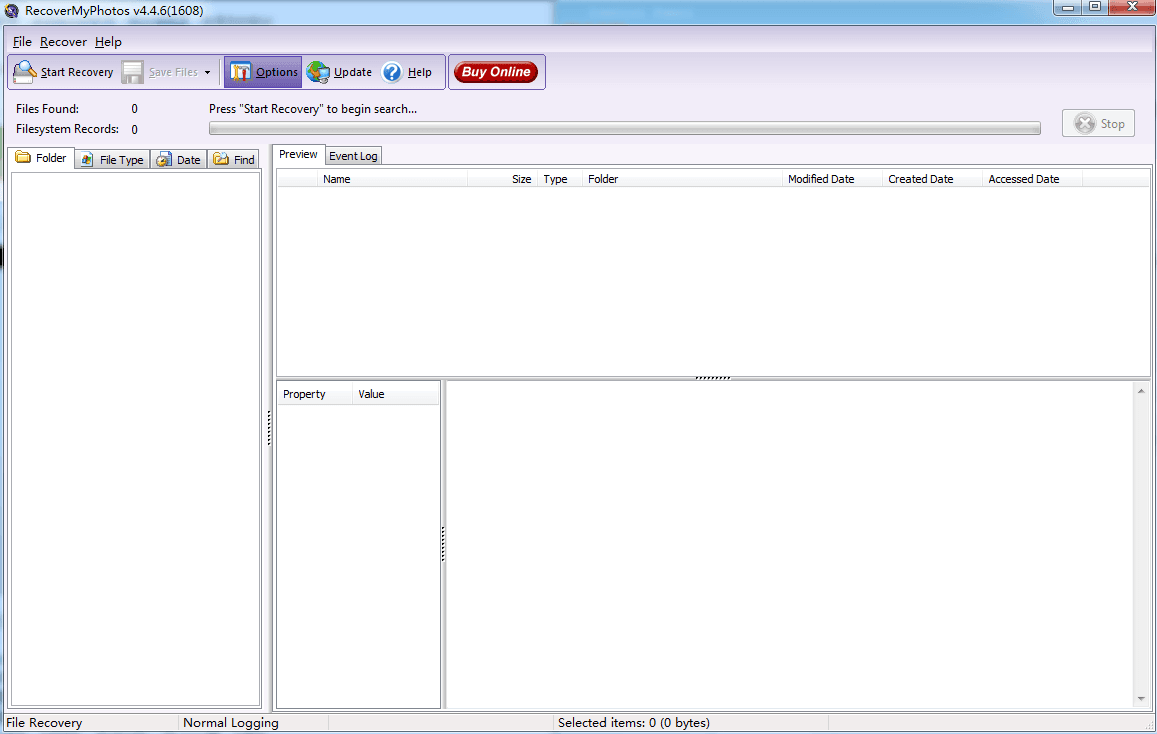Click the Update button label
Viewport: 1157px width, 734px height.
(x=353, y=72)
